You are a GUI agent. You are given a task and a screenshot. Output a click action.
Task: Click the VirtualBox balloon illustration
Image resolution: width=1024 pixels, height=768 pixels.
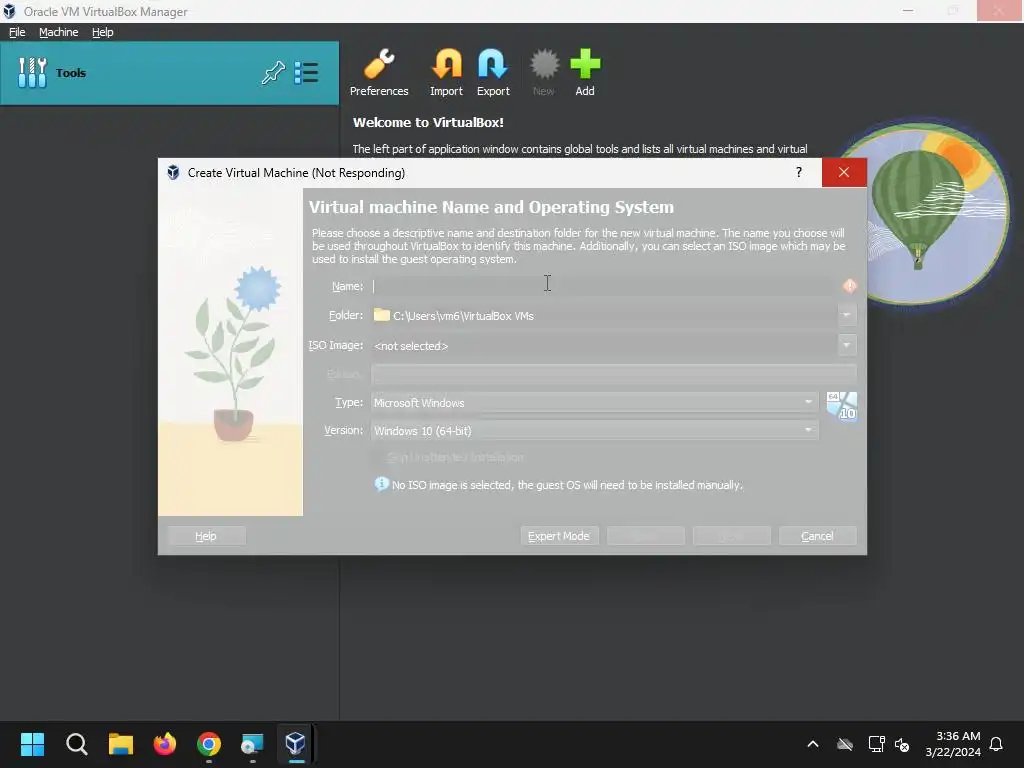click(925, 212)
